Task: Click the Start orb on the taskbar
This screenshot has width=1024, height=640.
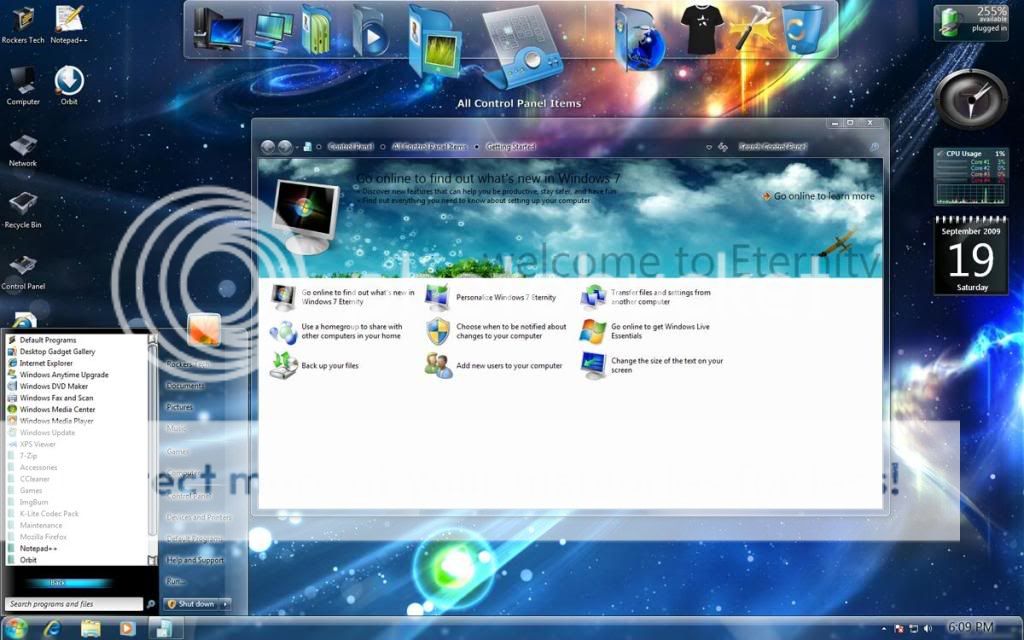Action: click(14, 628)
